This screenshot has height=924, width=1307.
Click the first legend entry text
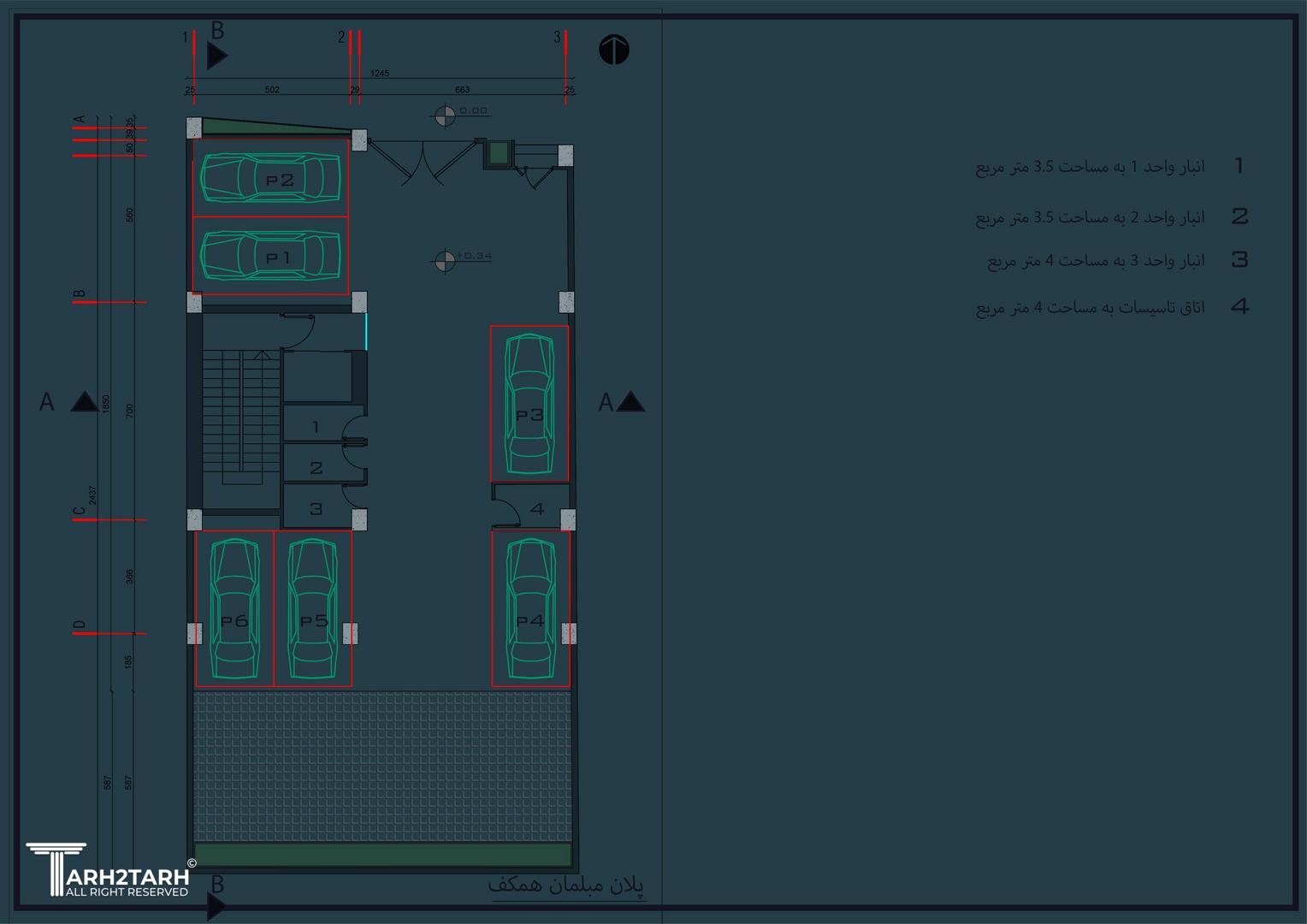pyautogui.click(x=1090, y=166)
